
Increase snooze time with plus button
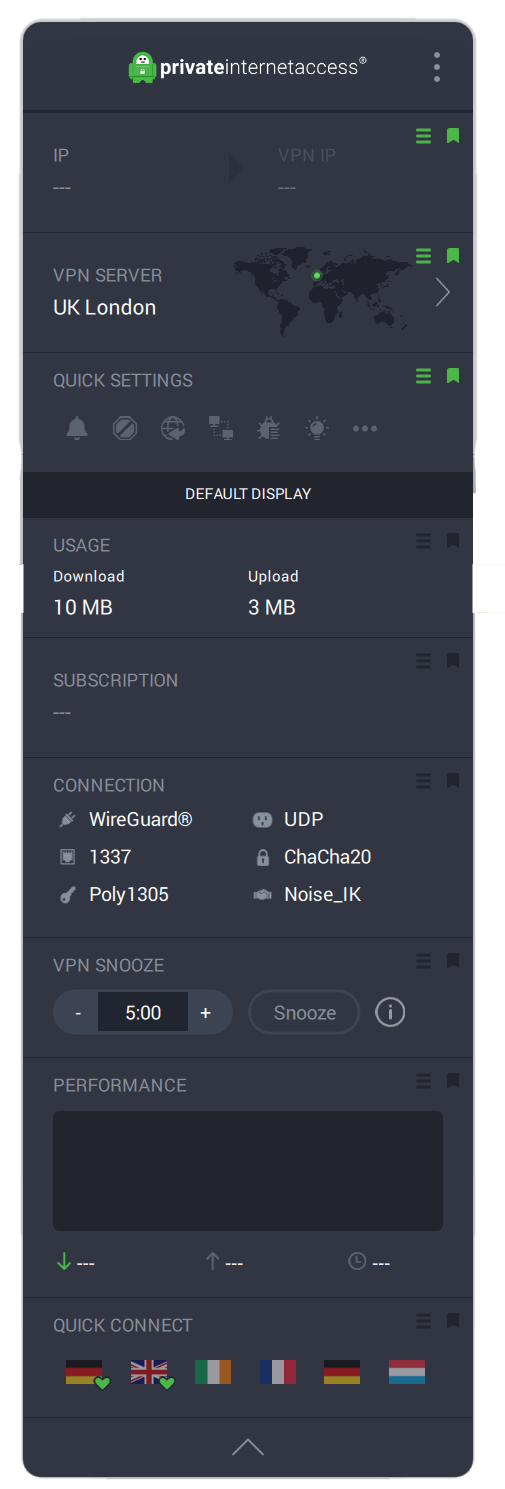pyautogui.click(x=206, y=1012)
